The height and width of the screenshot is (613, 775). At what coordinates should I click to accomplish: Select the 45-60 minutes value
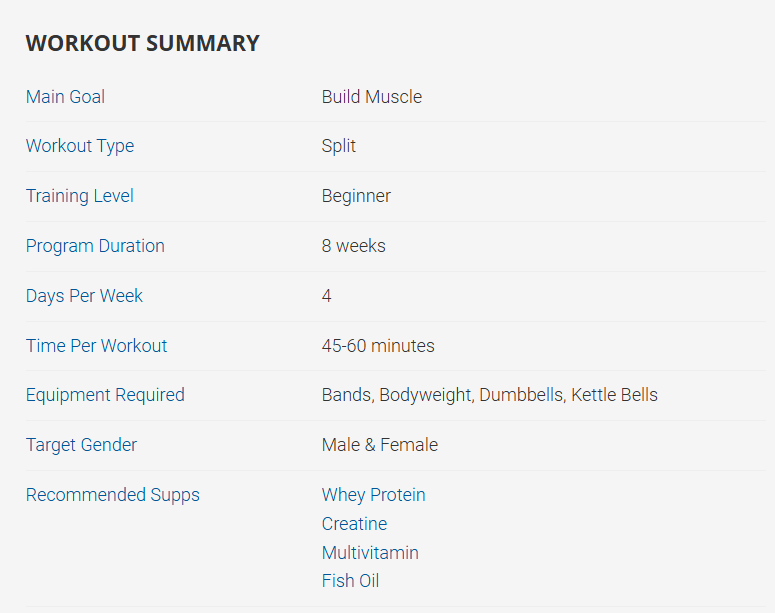coord(378,346)
